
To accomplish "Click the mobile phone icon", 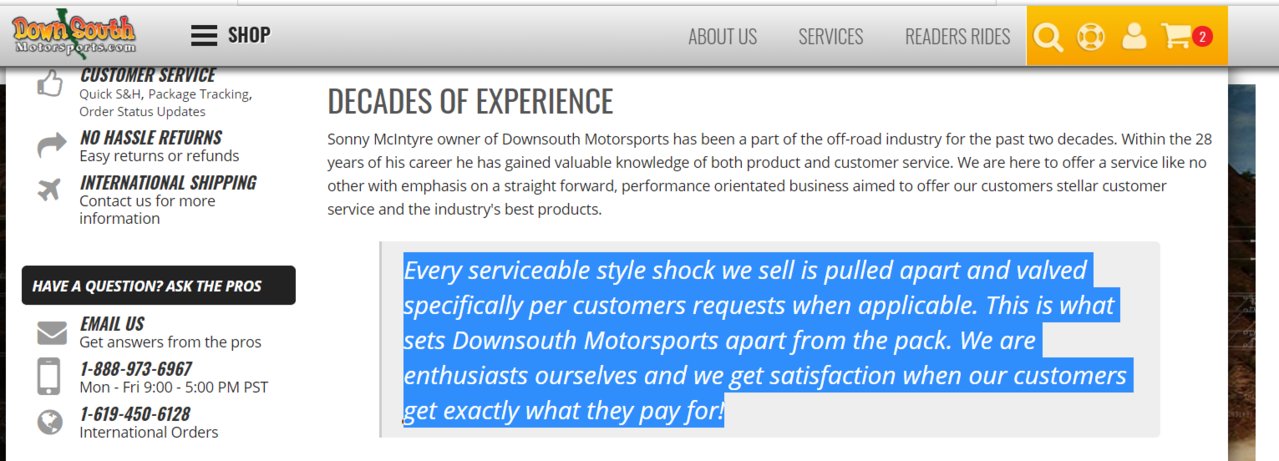I will 49,376.
